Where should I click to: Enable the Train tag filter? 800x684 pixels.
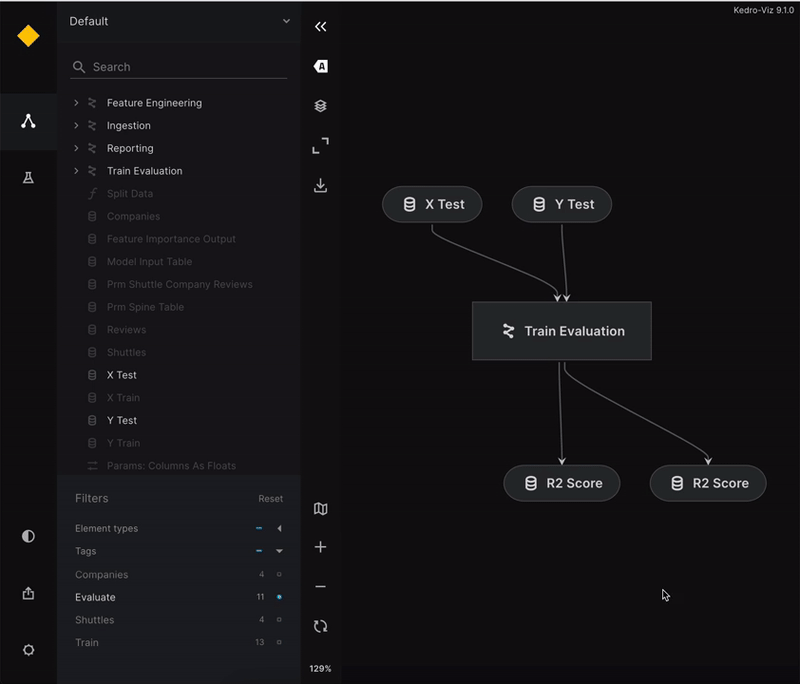click(279, 642)
